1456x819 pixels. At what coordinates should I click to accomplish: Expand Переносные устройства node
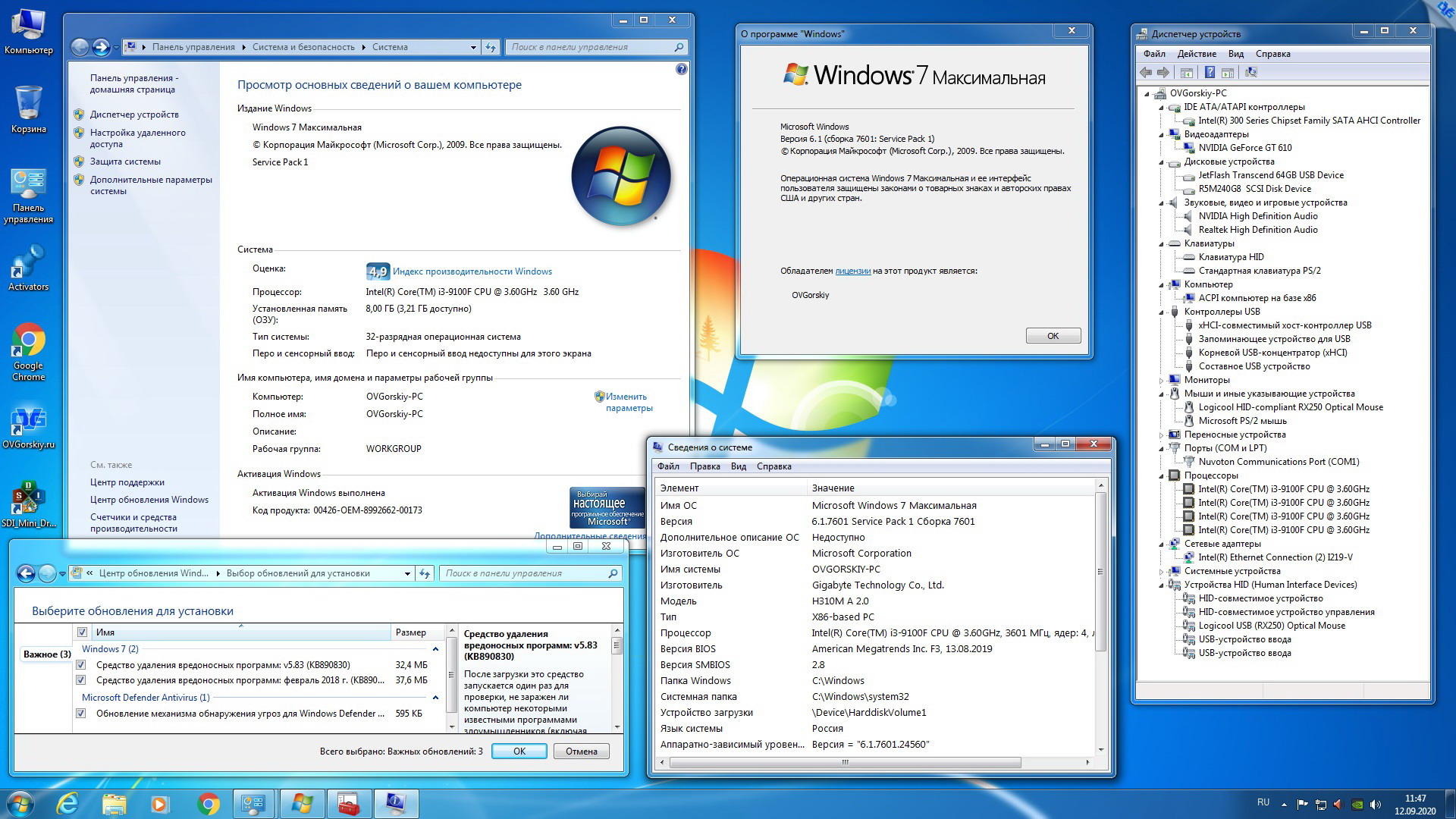click(1161, 435)
